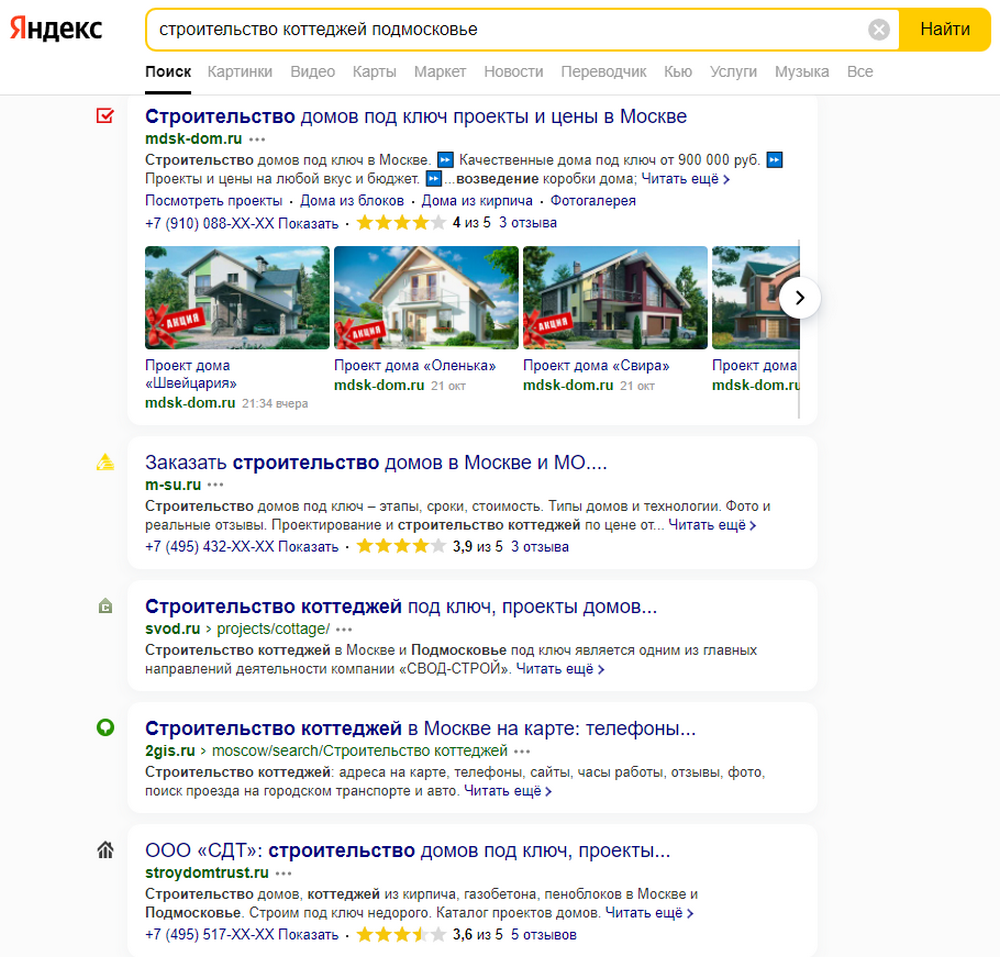Expand m-su.ru snippet with Читать ещё

tap(712, 525)
